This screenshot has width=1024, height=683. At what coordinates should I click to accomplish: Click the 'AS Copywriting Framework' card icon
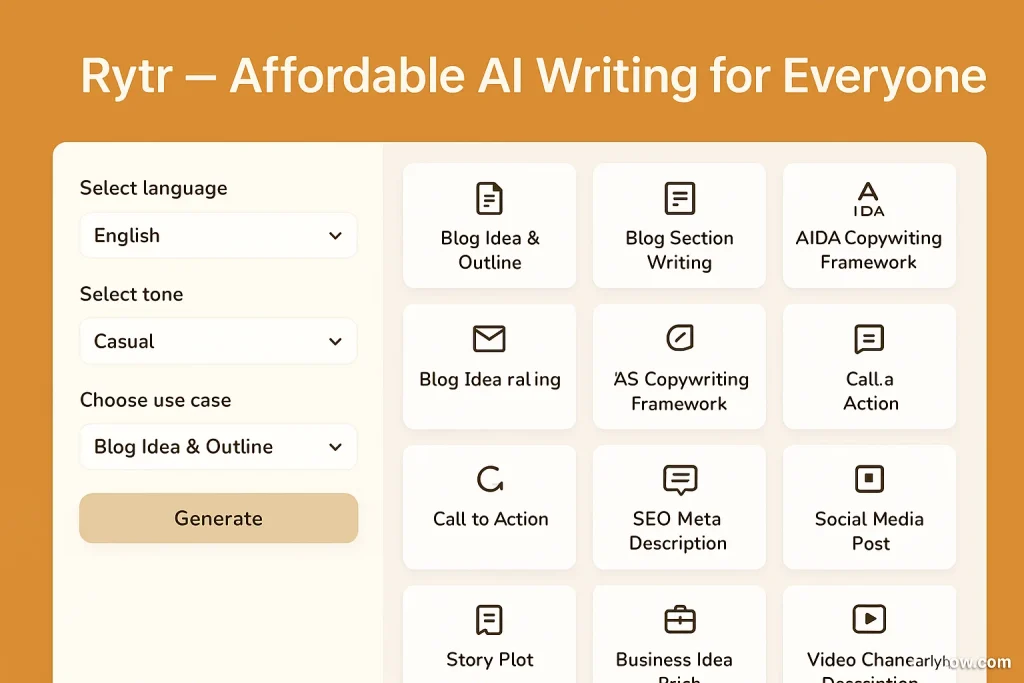[679, 339]
